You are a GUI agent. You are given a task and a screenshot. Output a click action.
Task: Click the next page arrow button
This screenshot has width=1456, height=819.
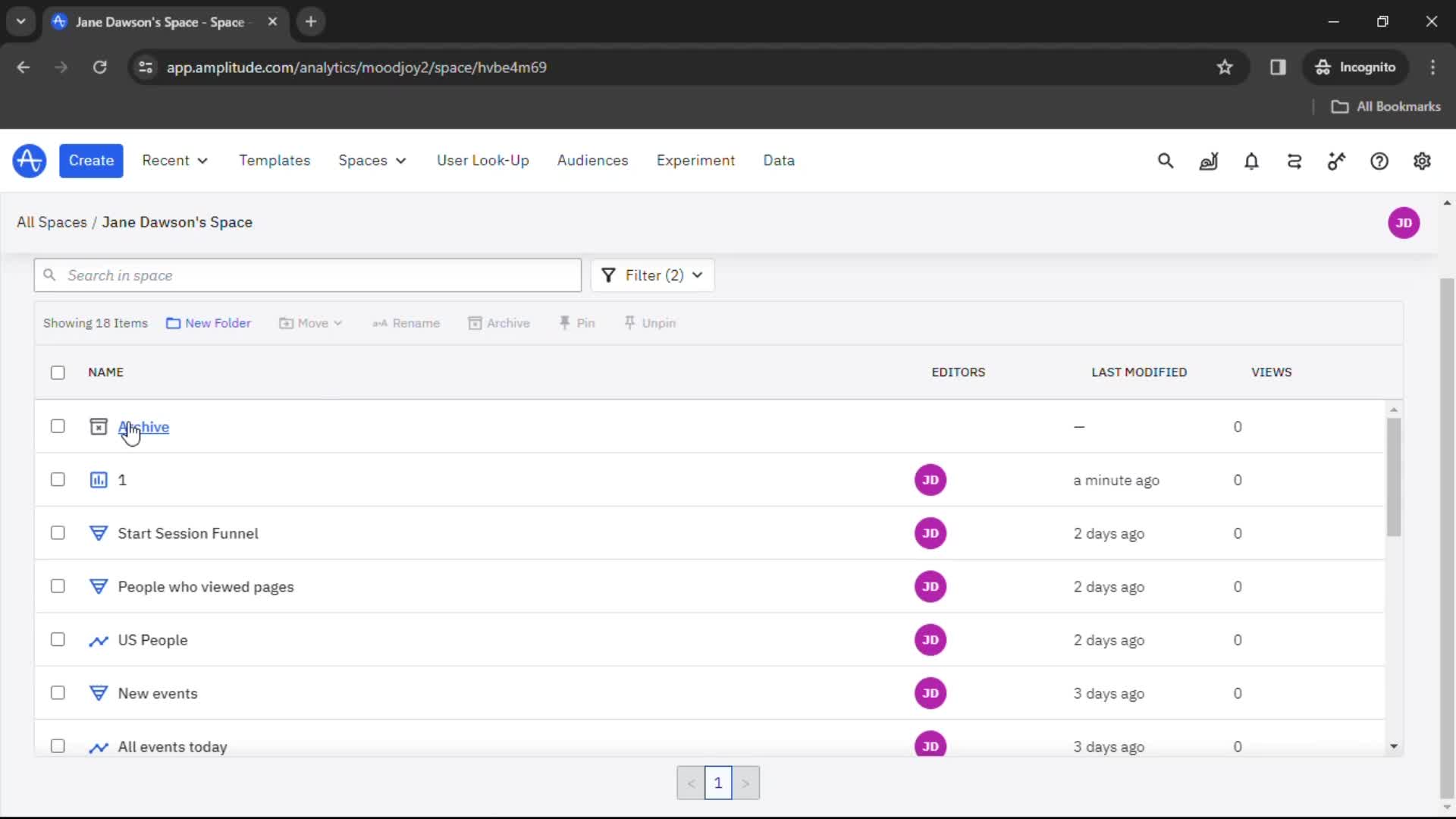click(746, 783)
